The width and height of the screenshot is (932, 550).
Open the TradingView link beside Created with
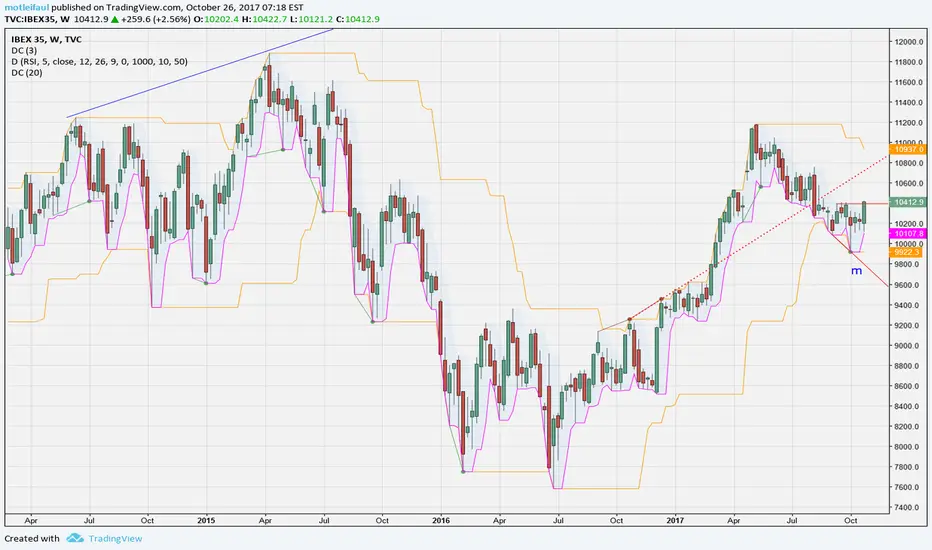[115, 539]
